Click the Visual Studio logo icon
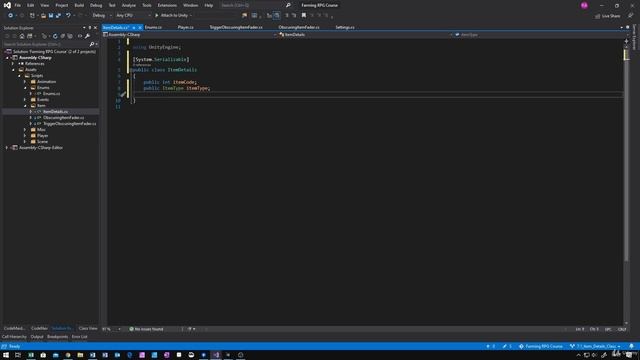The width and height of the screenshot is (640, 360). point(7,5)
